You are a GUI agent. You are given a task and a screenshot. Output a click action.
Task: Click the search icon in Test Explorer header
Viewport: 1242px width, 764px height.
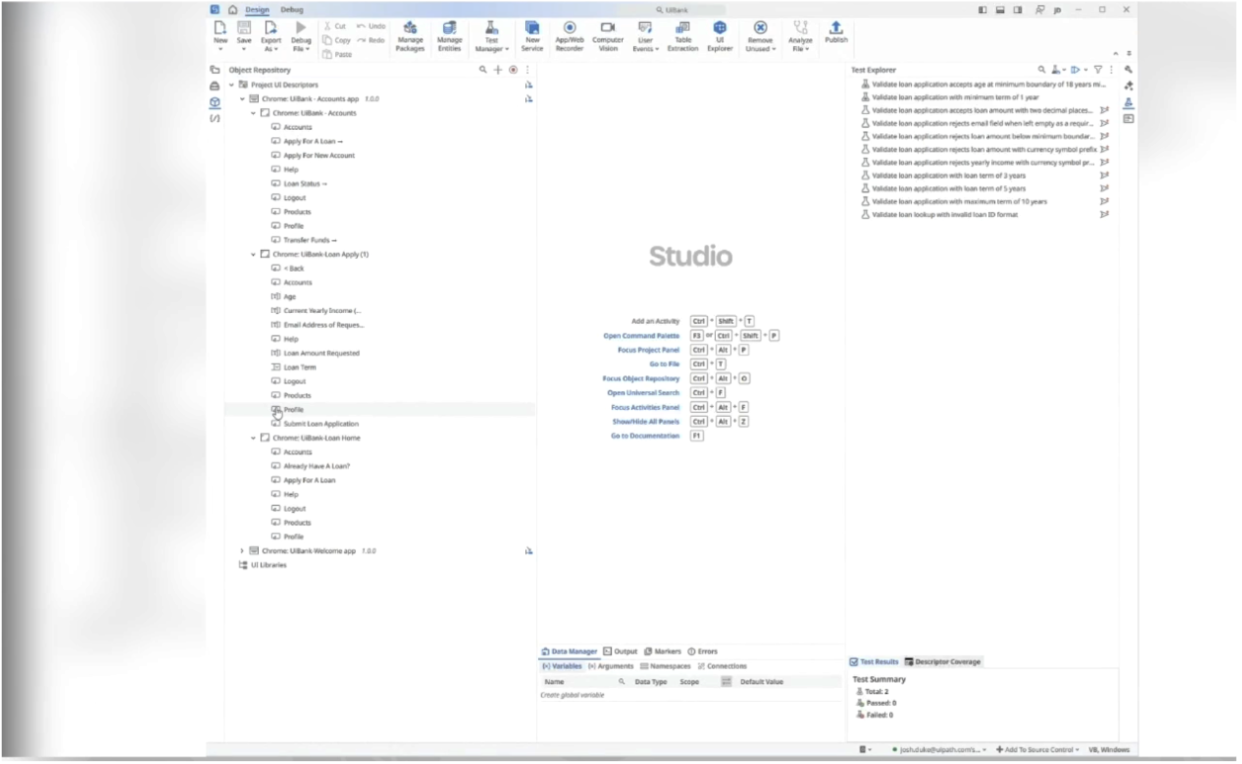coord(1041,70)
